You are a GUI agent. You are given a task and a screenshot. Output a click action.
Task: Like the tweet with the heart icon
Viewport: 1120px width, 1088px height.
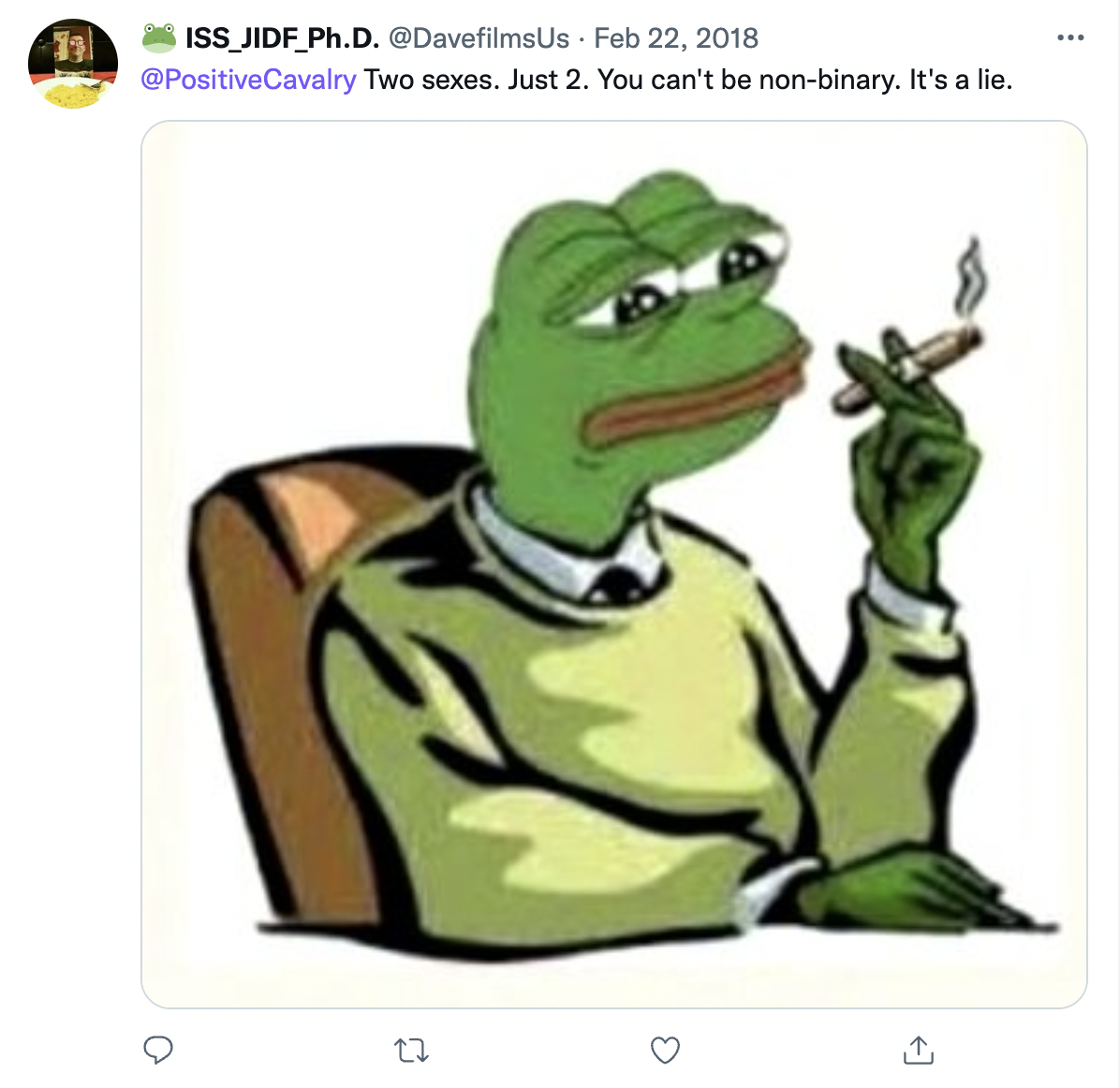(x=665, y=1051)
